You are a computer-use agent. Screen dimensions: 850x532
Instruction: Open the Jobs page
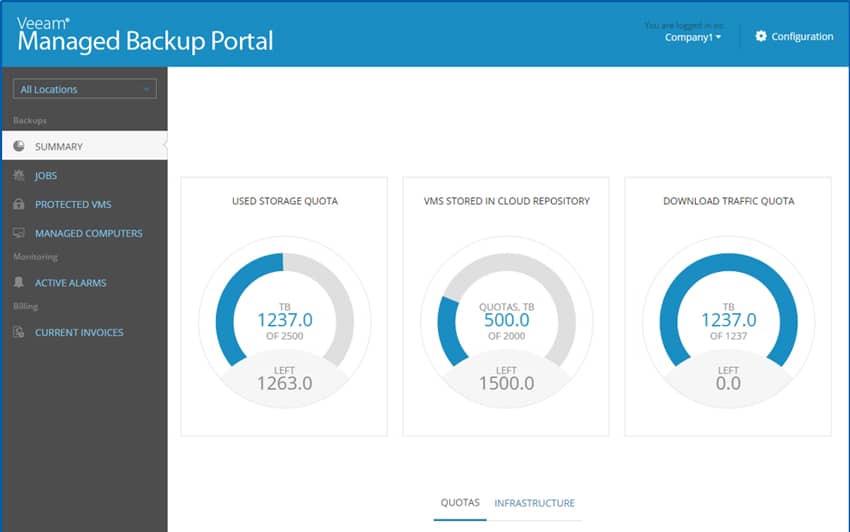(x=46, y=175)
